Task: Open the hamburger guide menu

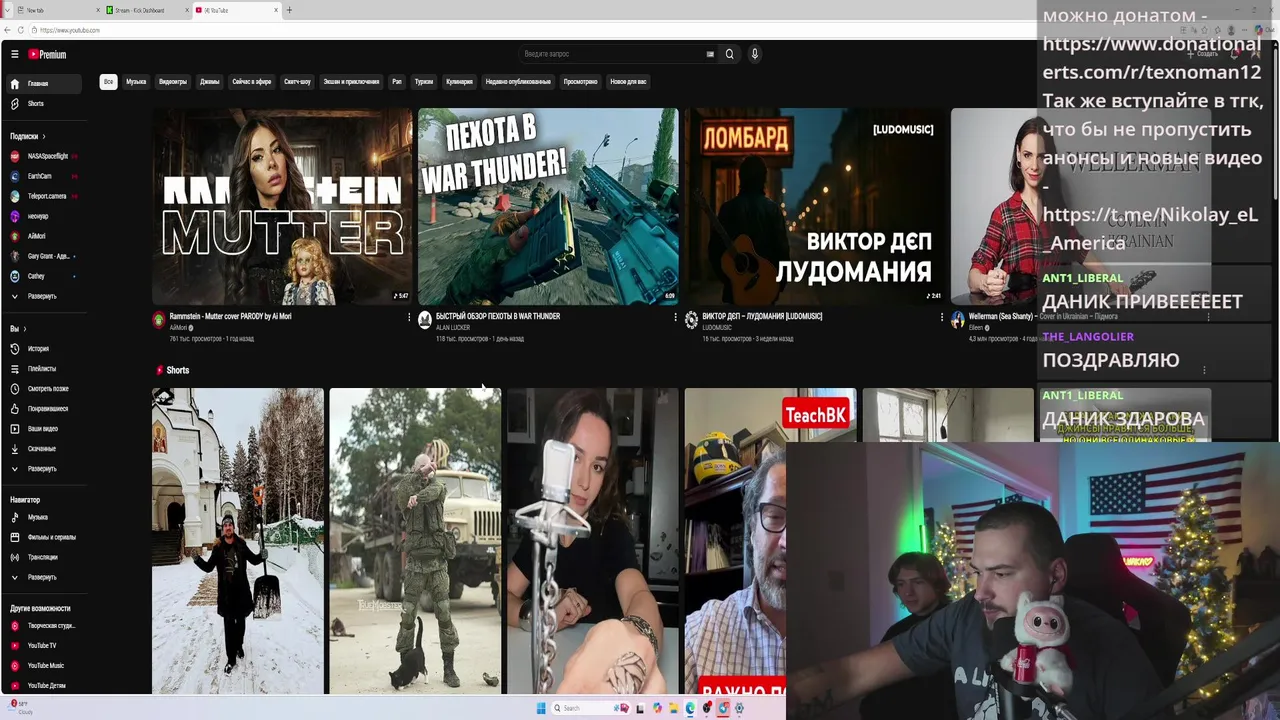Action: click(x=14, y=54)
